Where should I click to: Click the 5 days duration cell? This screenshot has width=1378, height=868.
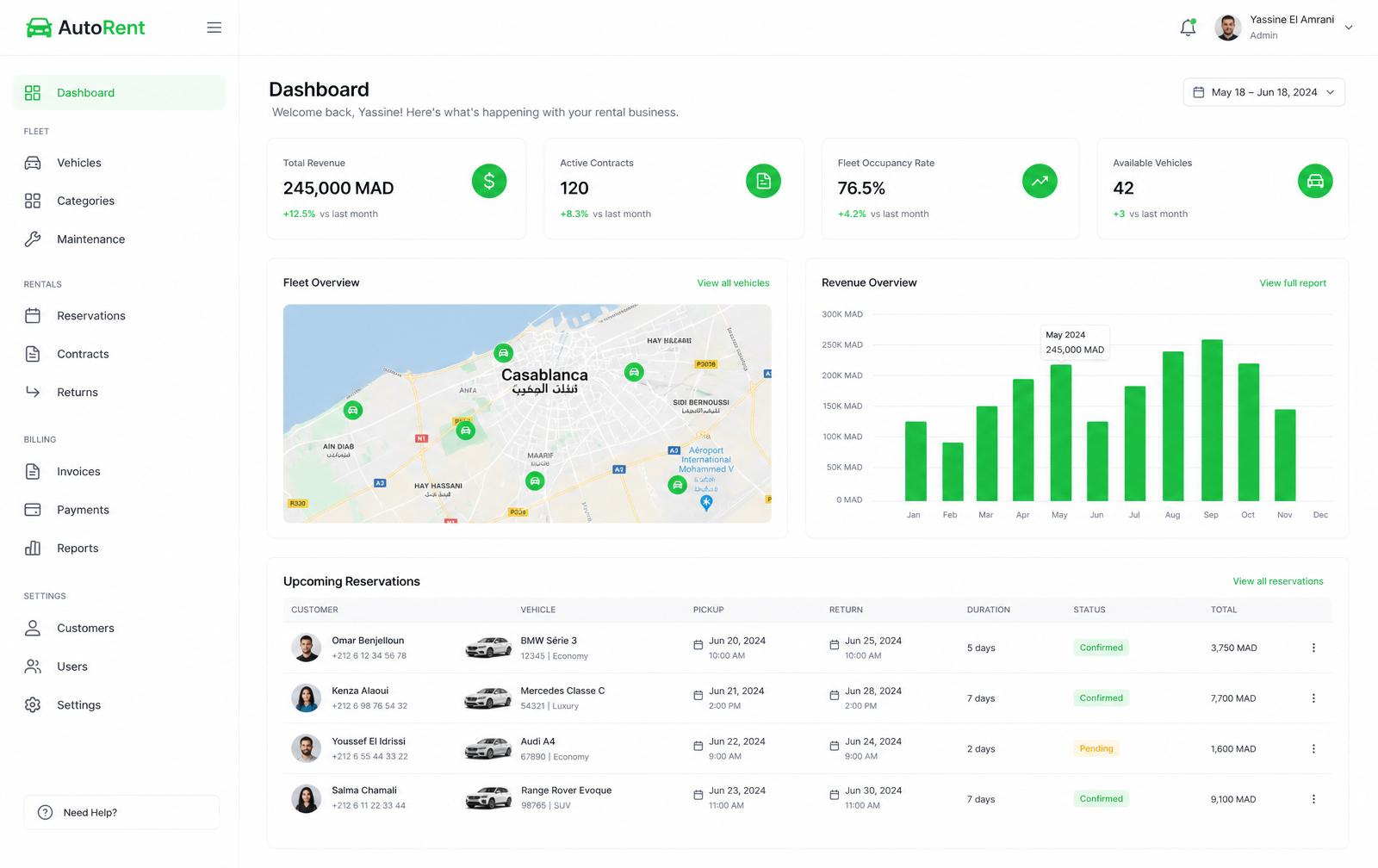[x=981, y=648]
